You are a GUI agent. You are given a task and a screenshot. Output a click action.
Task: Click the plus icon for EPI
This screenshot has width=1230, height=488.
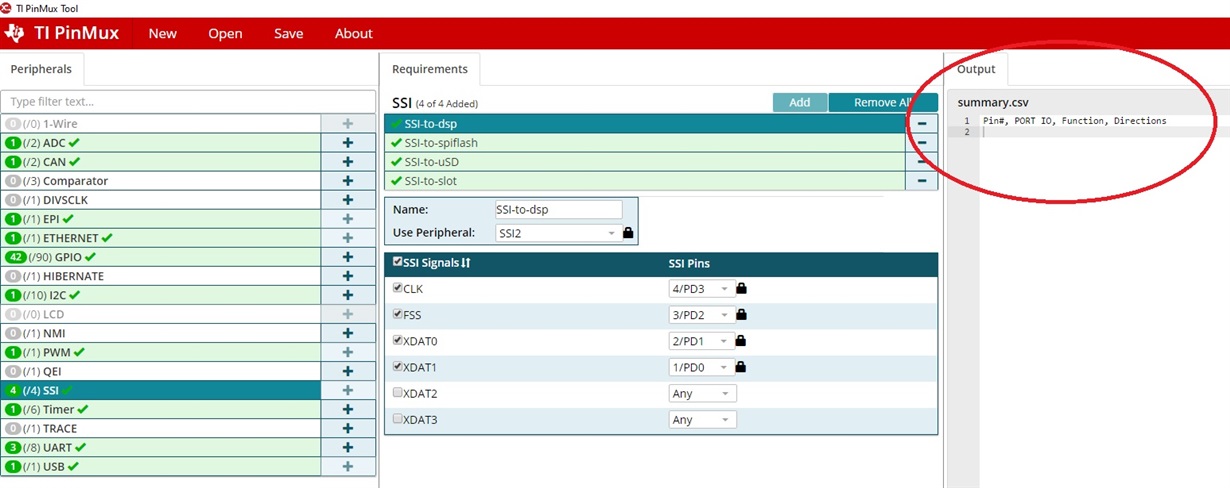point(348,219)
